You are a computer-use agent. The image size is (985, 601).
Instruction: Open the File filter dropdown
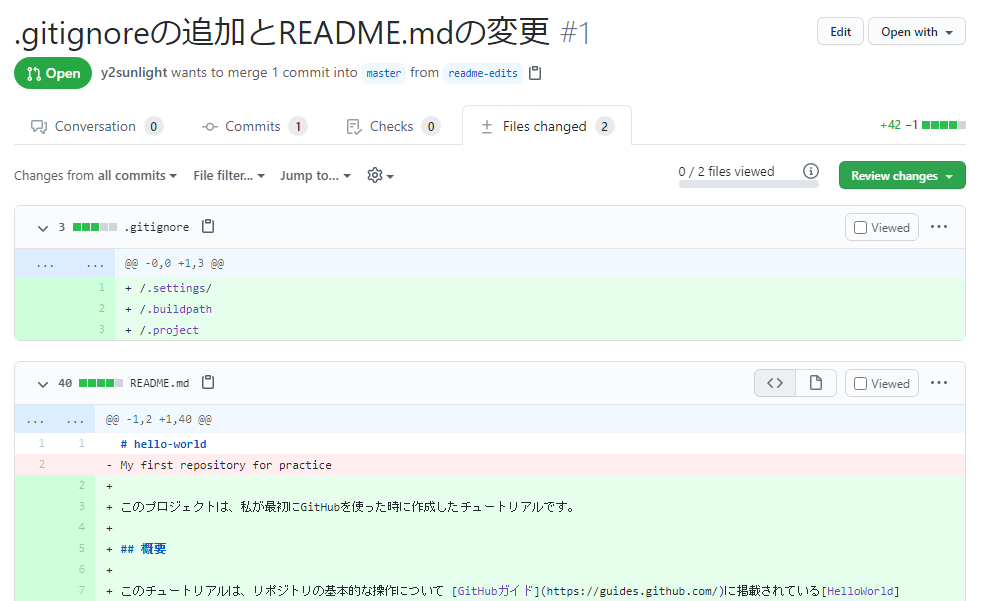click(229, 176)
